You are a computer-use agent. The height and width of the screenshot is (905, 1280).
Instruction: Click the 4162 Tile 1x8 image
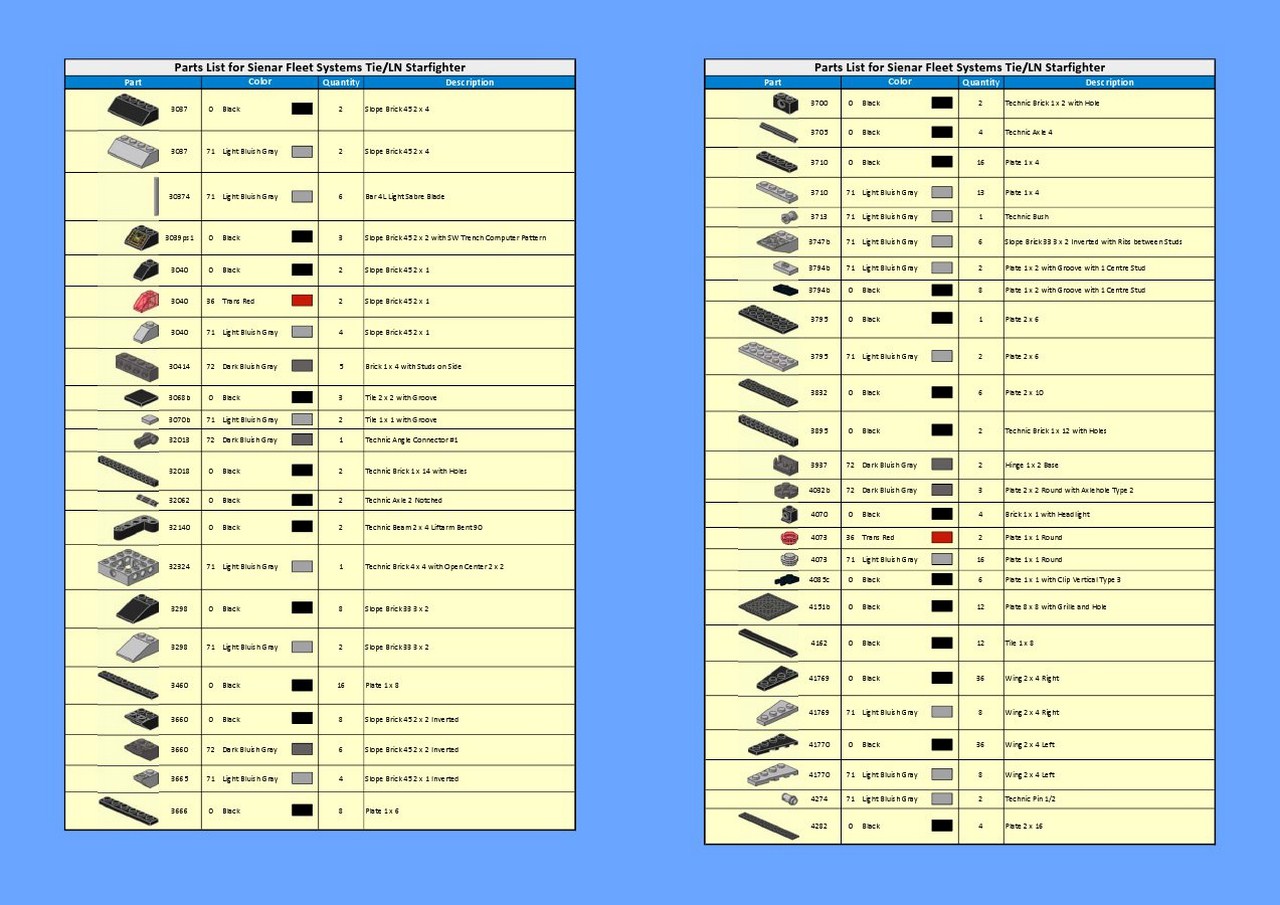(x=768, y=643)
